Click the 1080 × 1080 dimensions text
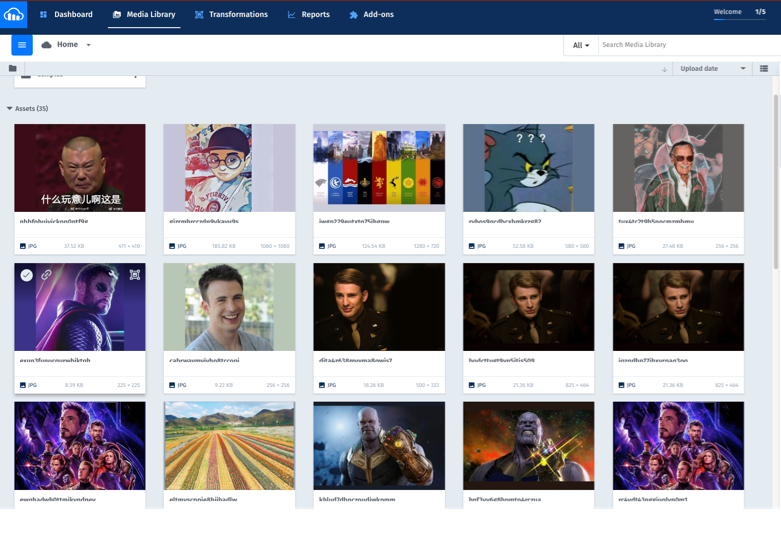 (274, 246)
